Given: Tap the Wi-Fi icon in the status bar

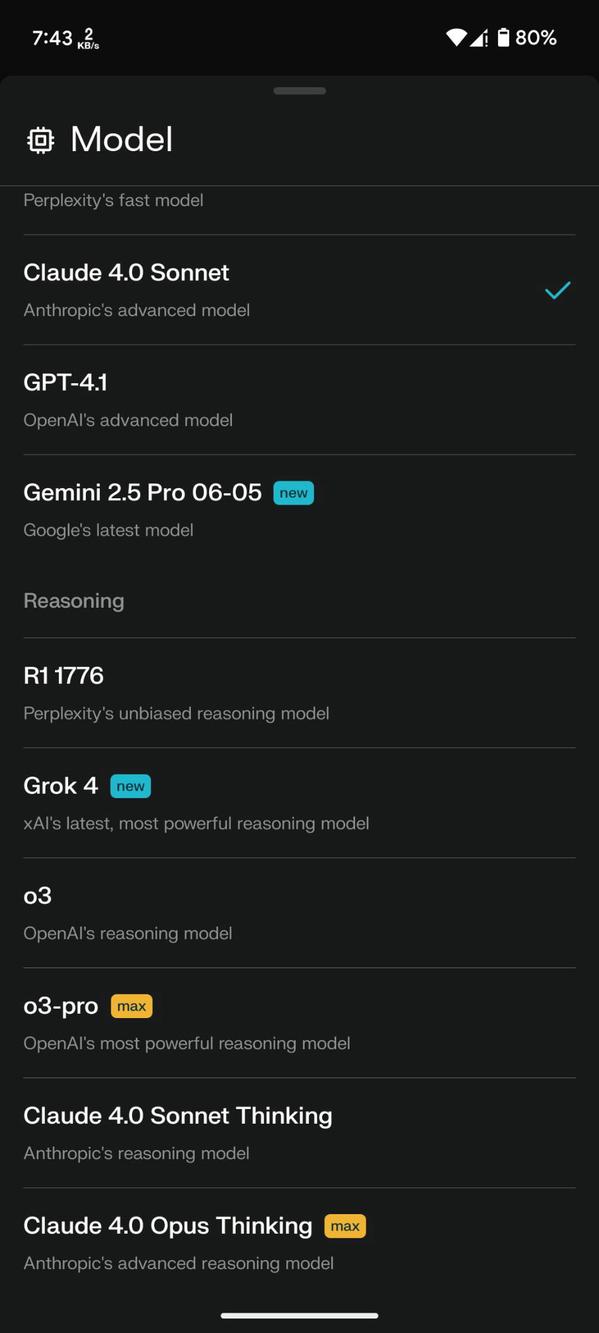Looking at the screenshot, I should pos(457,38).
